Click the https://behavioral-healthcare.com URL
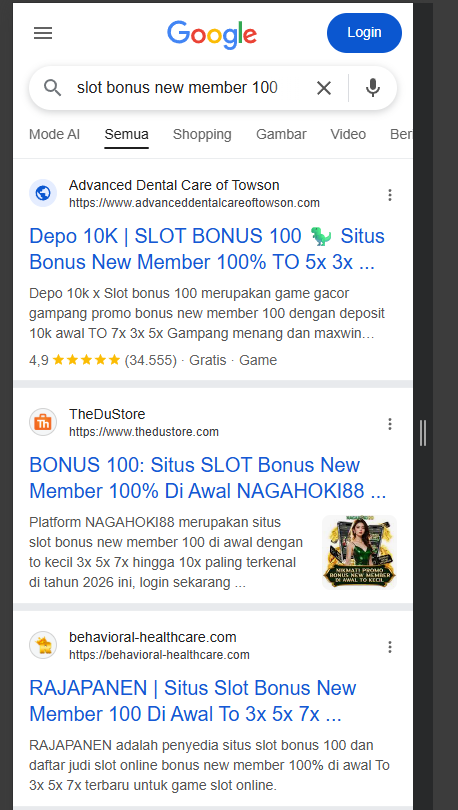 pos(159,655)
